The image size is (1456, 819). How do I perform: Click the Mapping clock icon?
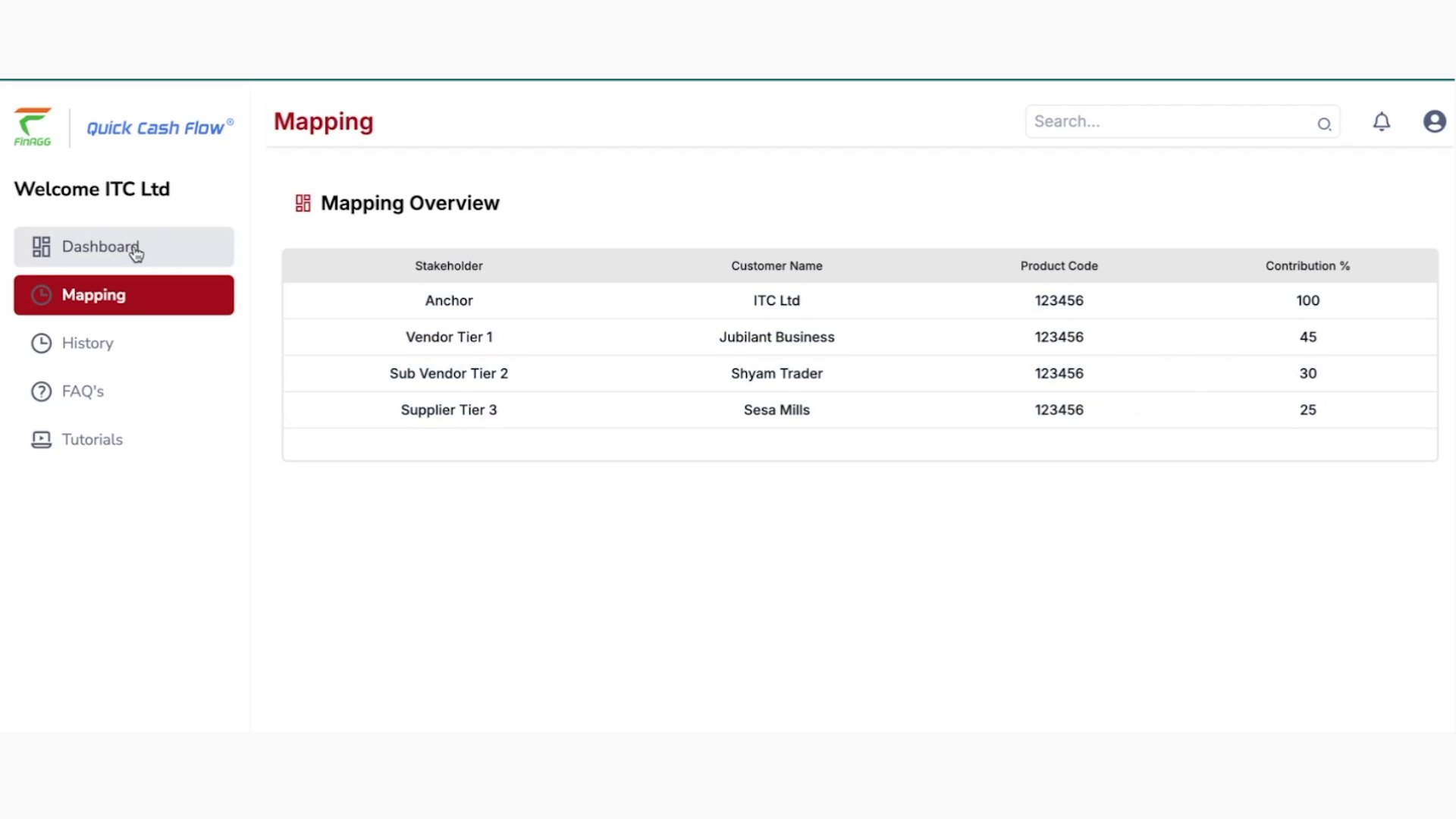[41, 295]
